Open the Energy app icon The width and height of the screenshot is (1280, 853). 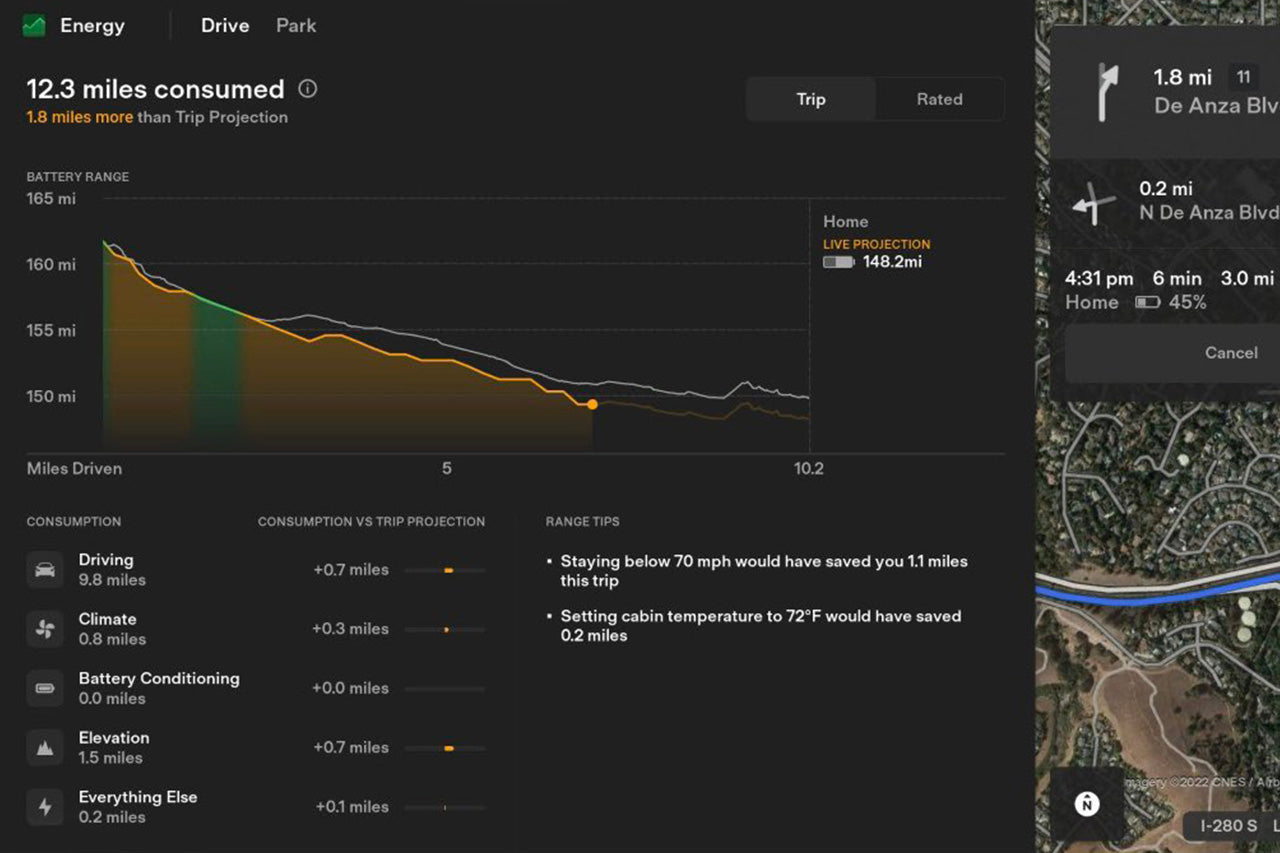click(x=34, y=25)
